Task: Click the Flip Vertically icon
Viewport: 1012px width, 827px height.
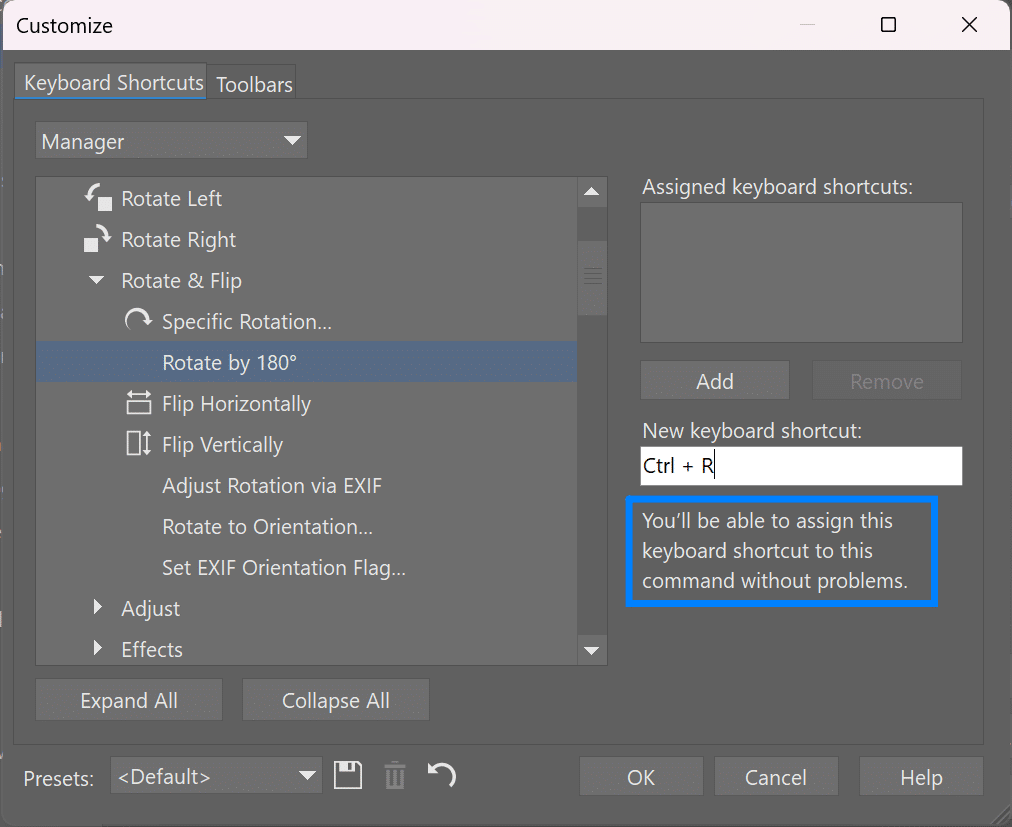Action: pos(137,444)
